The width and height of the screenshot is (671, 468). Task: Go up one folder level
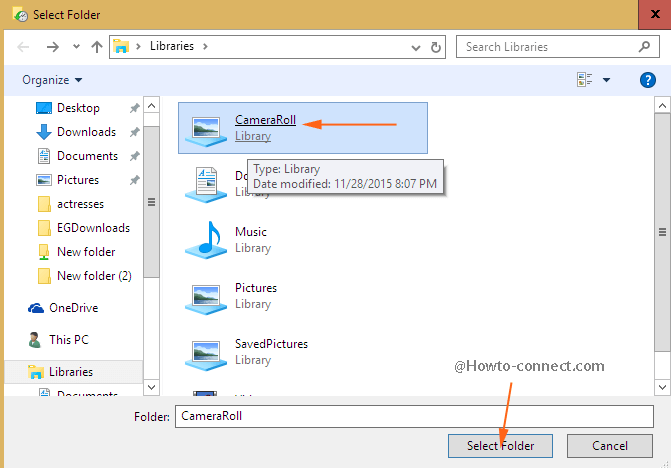tap(97, 47)
